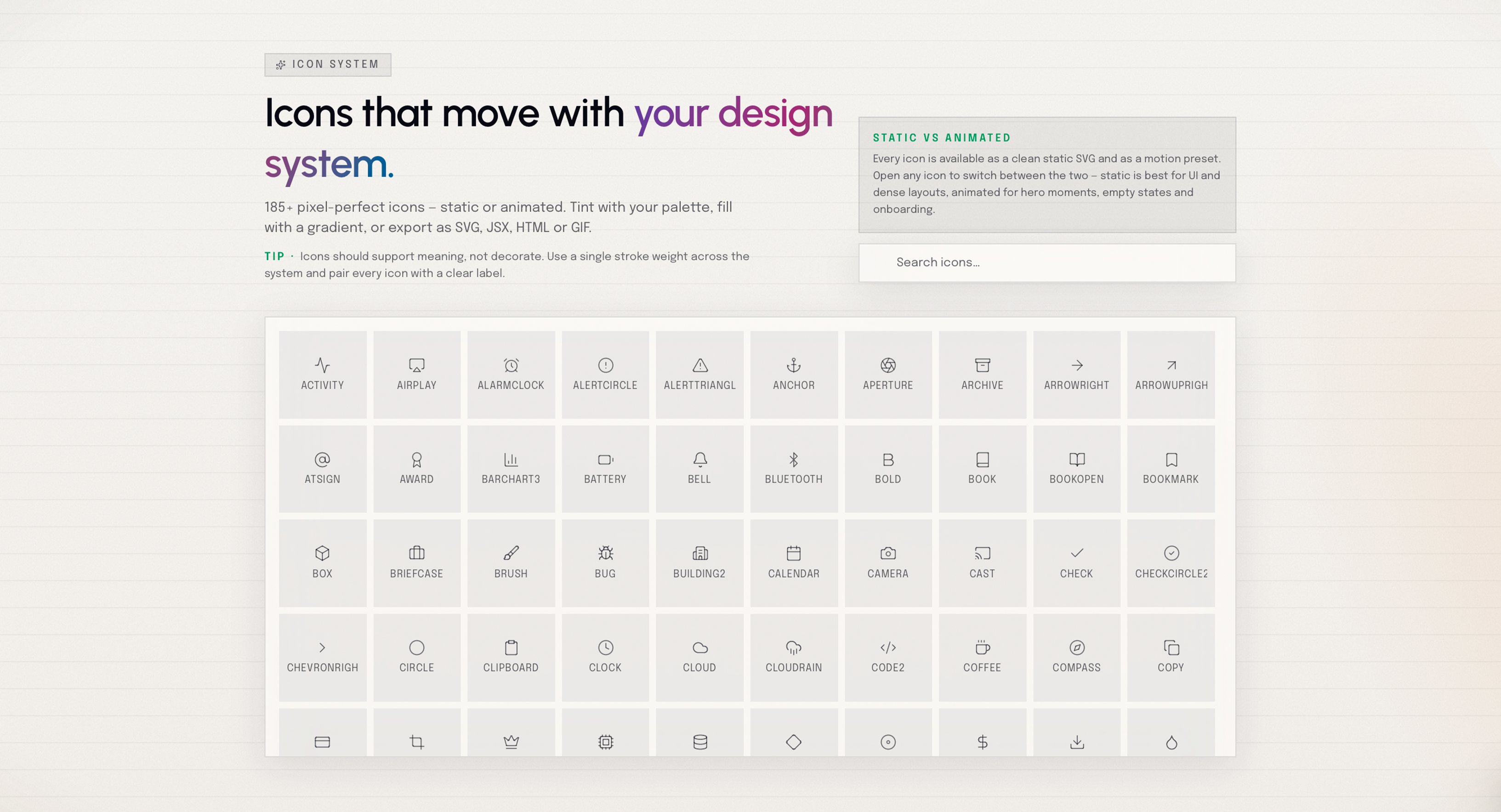The height and width of the screenshot is (812, 1501).
Task: Pick the Bold icon tile
Action: tap(888, 469)
